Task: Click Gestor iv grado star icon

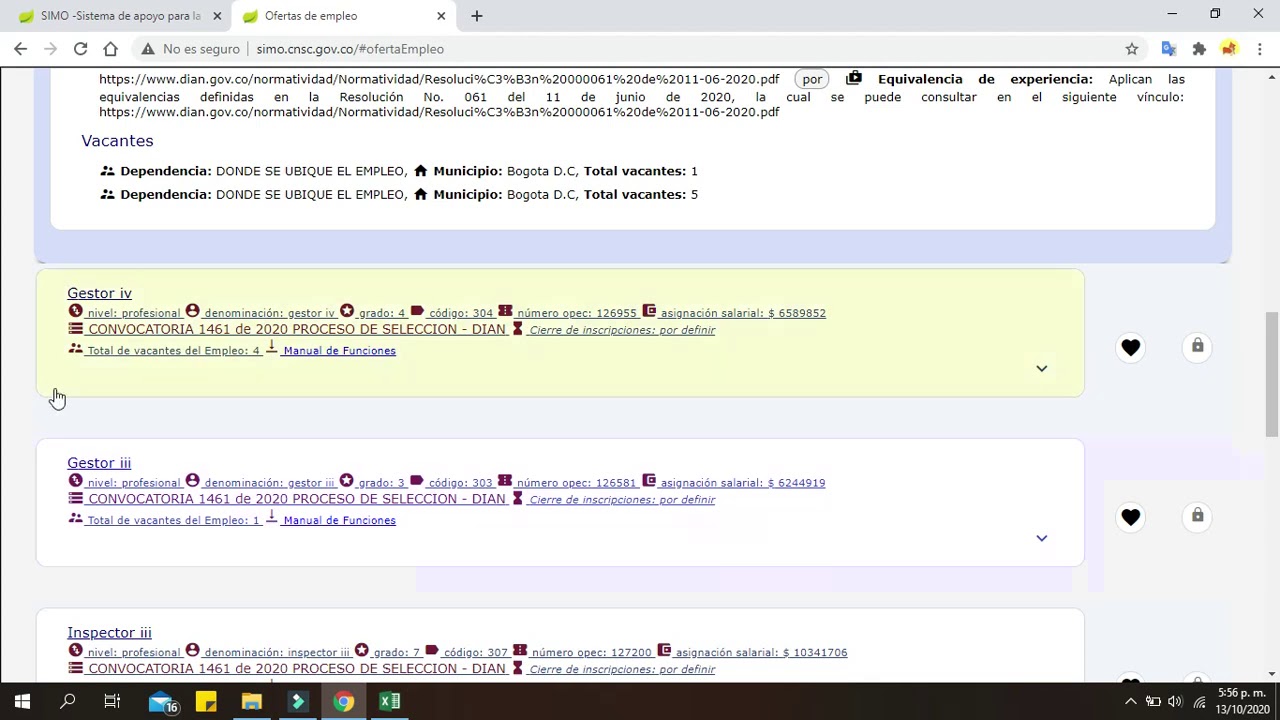Action: click(347, 311)
